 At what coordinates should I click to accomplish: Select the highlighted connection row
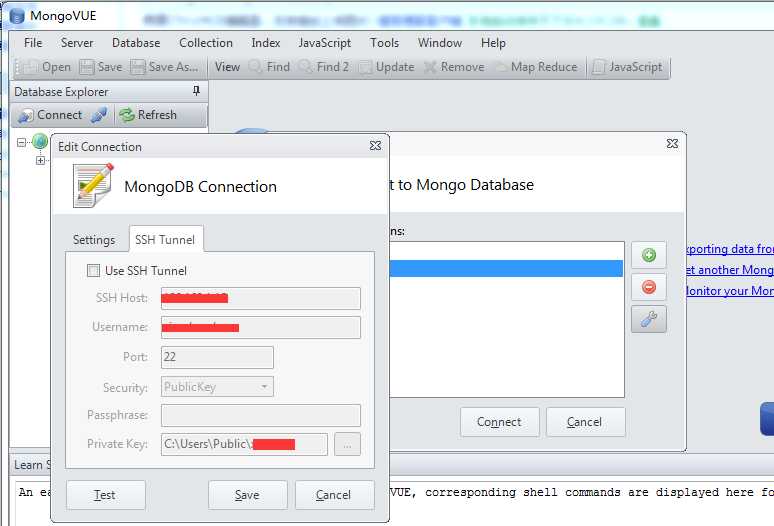pyautogui.click(x=506, y=268)
